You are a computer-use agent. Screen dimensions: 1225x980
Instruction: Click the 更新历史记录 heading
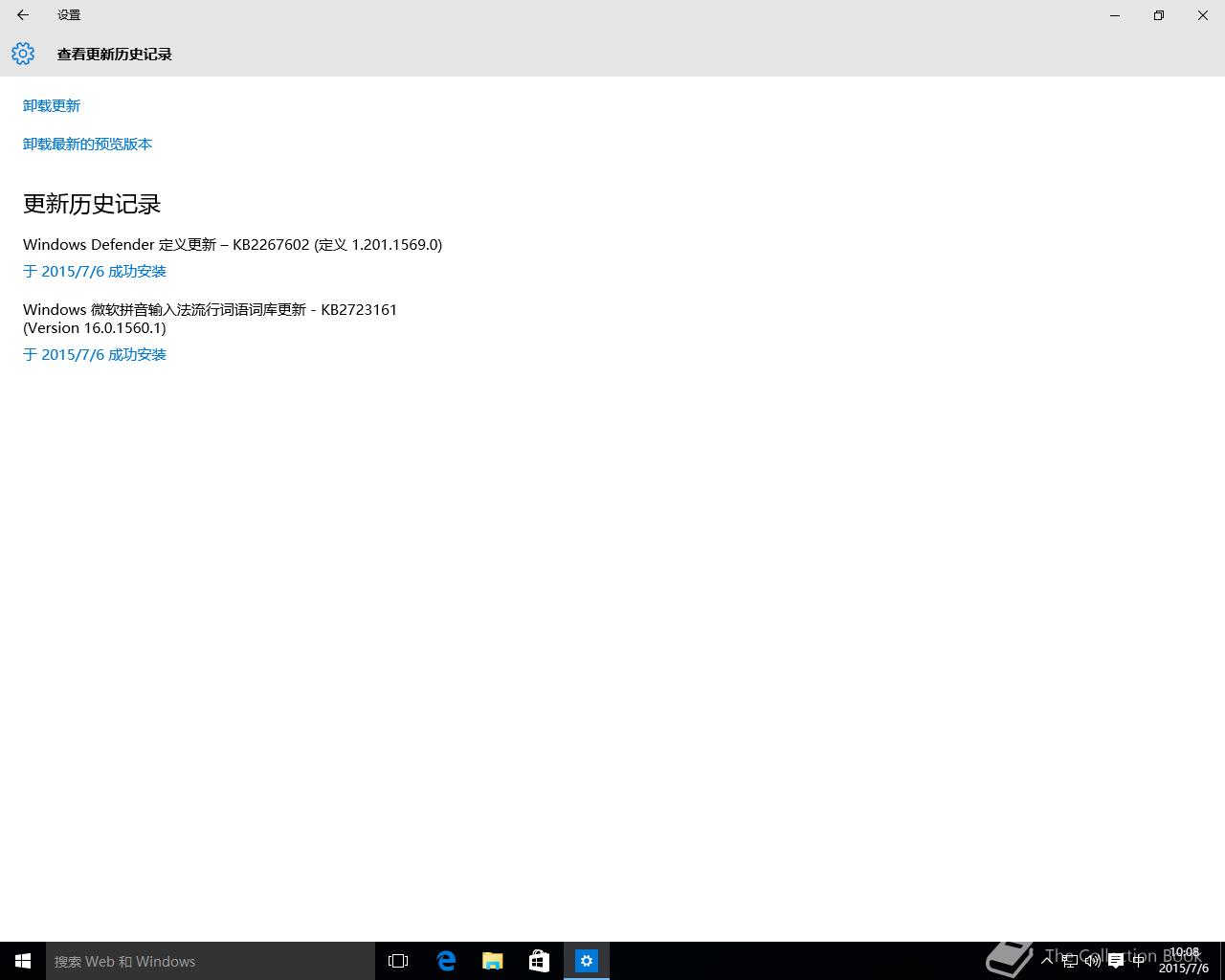(x=92, y=204)
